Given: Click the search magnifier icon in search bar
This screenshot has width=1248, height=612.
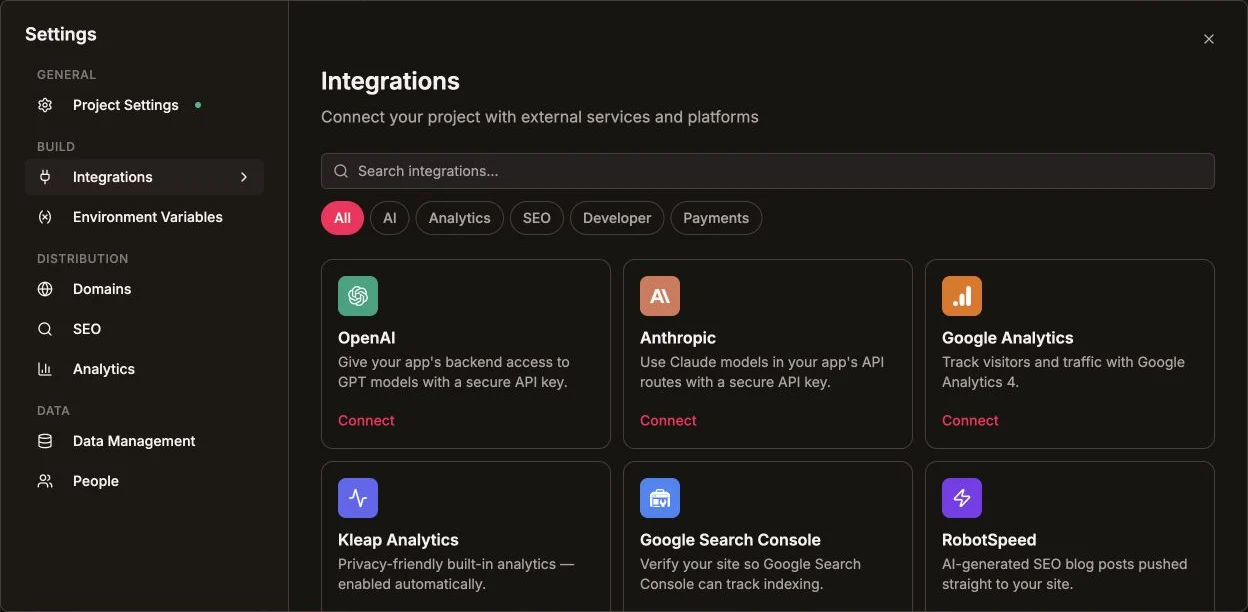Looking at the screenshot, I should [x=341, y=171].
